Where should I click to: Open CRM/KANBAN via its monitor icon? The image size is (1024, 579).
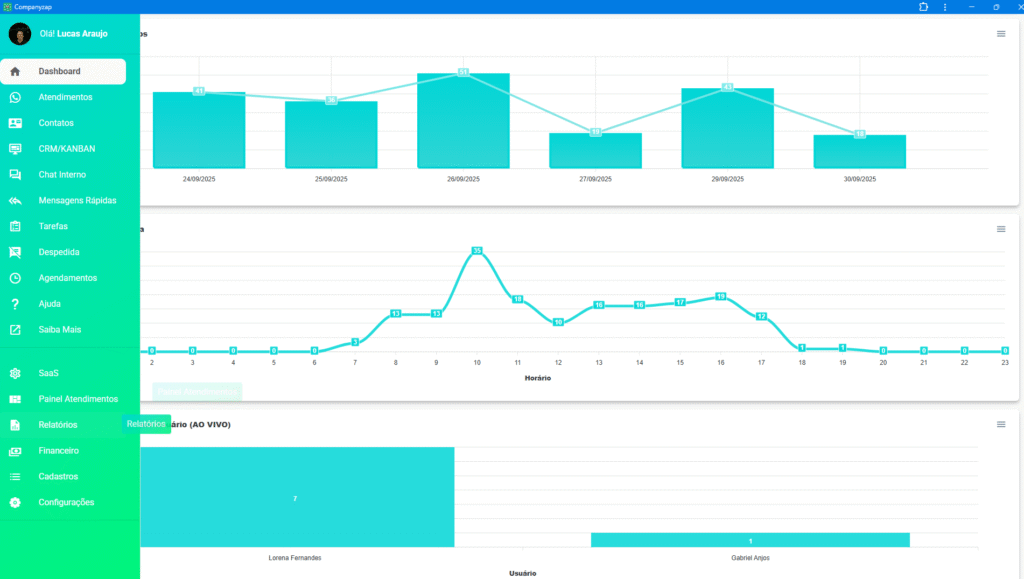(x=15, y=149)
